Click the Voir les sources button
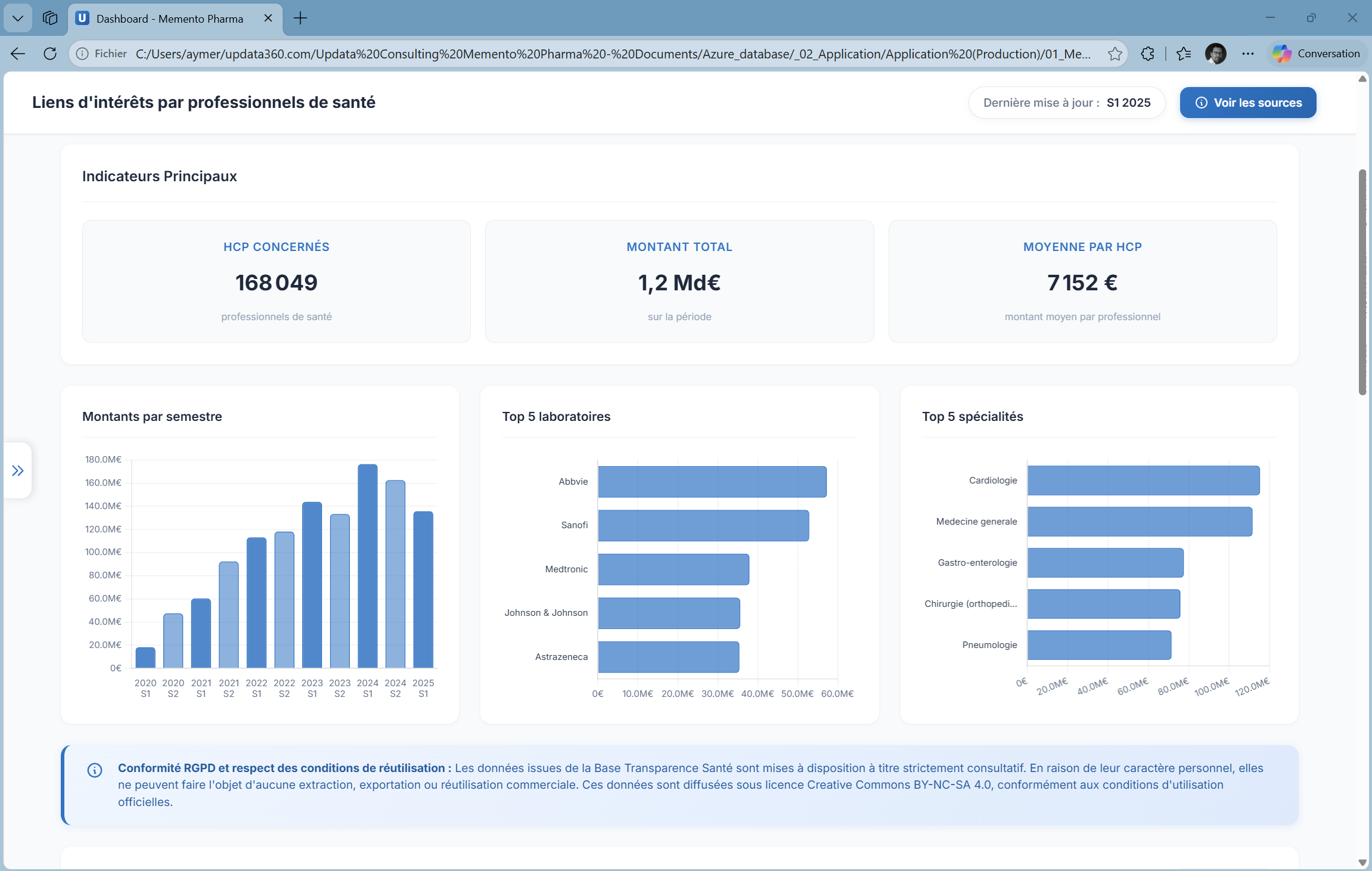 [x=1247, y=103]
